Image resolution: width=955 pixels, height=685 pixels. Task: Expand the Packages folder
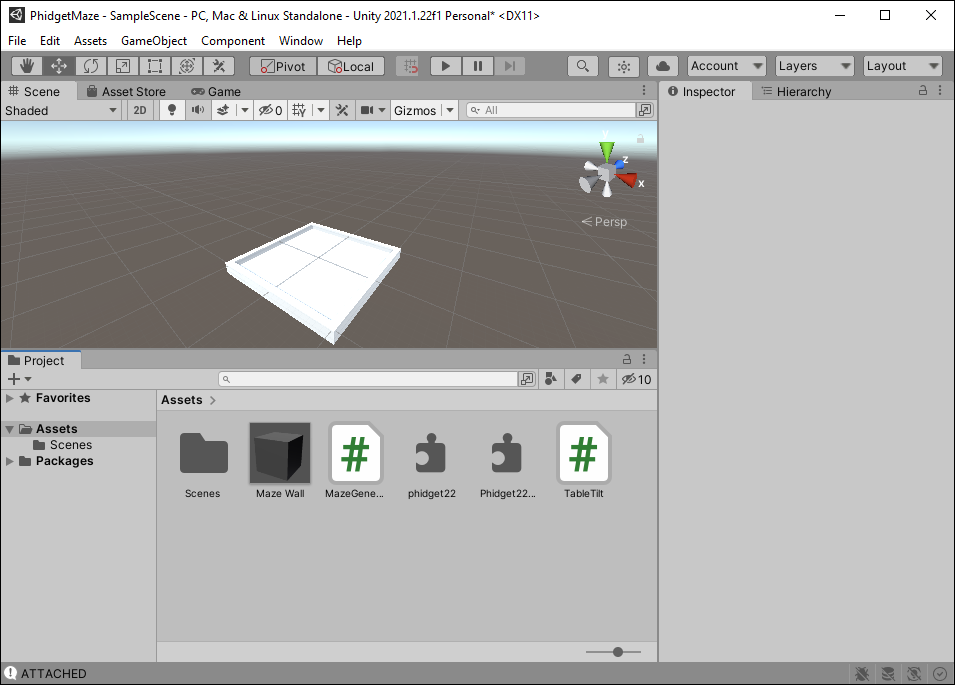(9, 461)
